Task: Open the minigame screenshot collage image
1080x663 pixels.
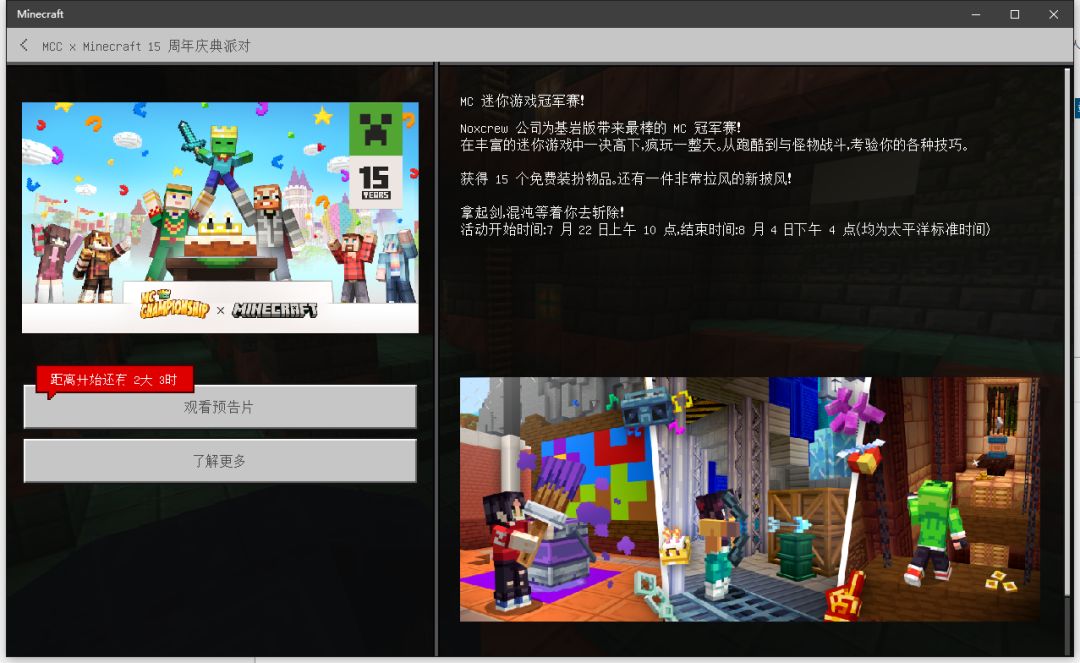Action: point(749,499)
